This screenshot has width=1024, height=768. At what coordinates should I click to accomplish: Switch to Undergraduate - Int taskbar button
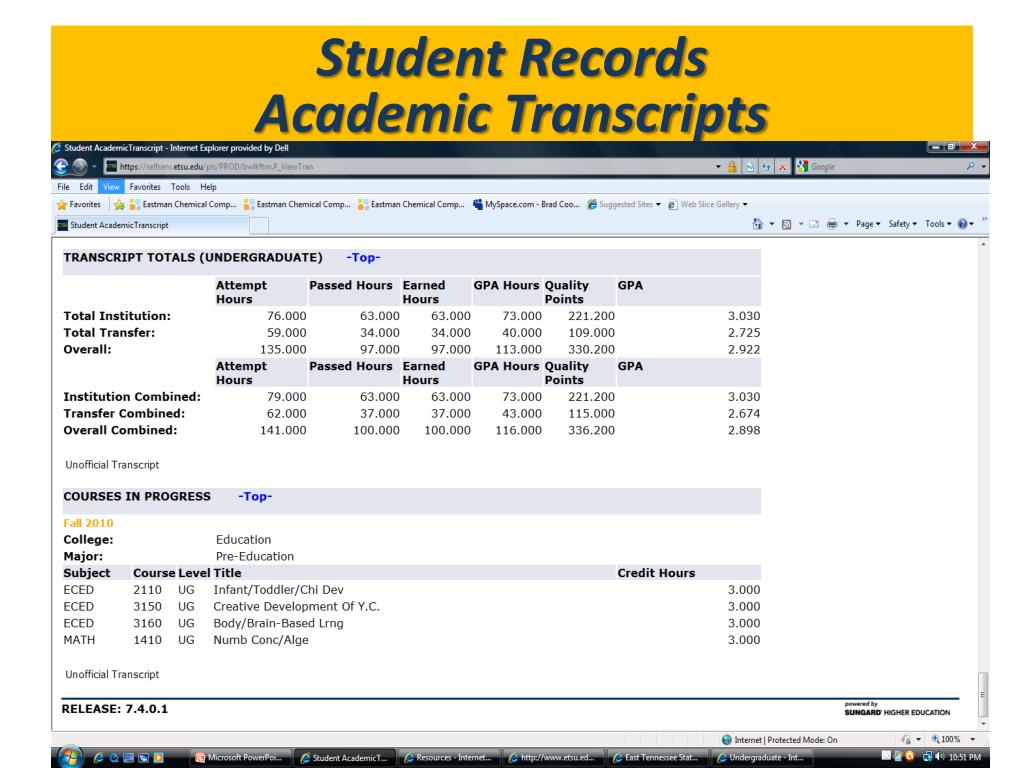tap(761, 758)
